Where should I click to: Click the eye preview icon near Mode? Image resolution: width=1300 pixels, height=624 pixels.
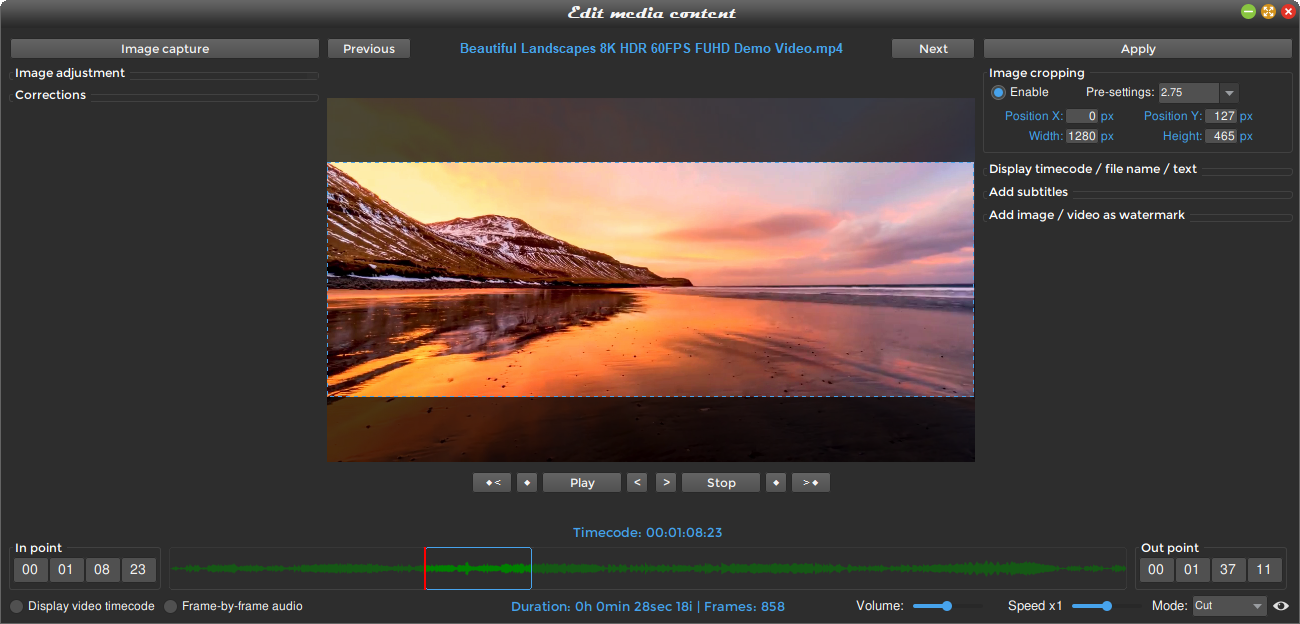click(1283, 606)
